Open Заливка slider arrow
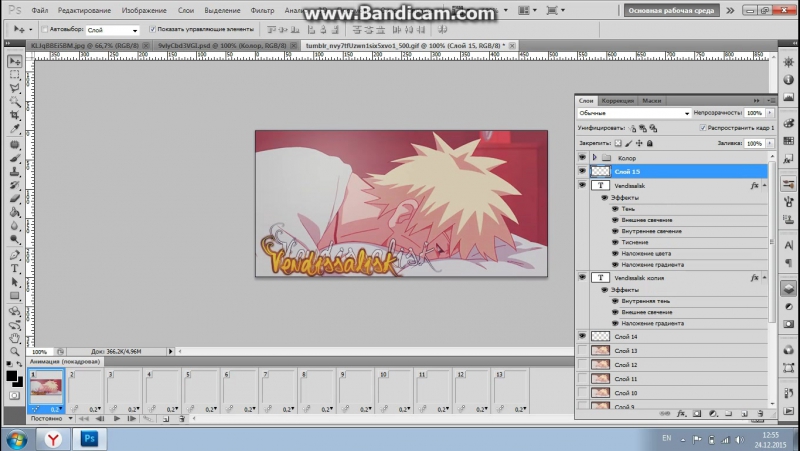800x451 pixels. pyautogui.click(x=770, y=143)
